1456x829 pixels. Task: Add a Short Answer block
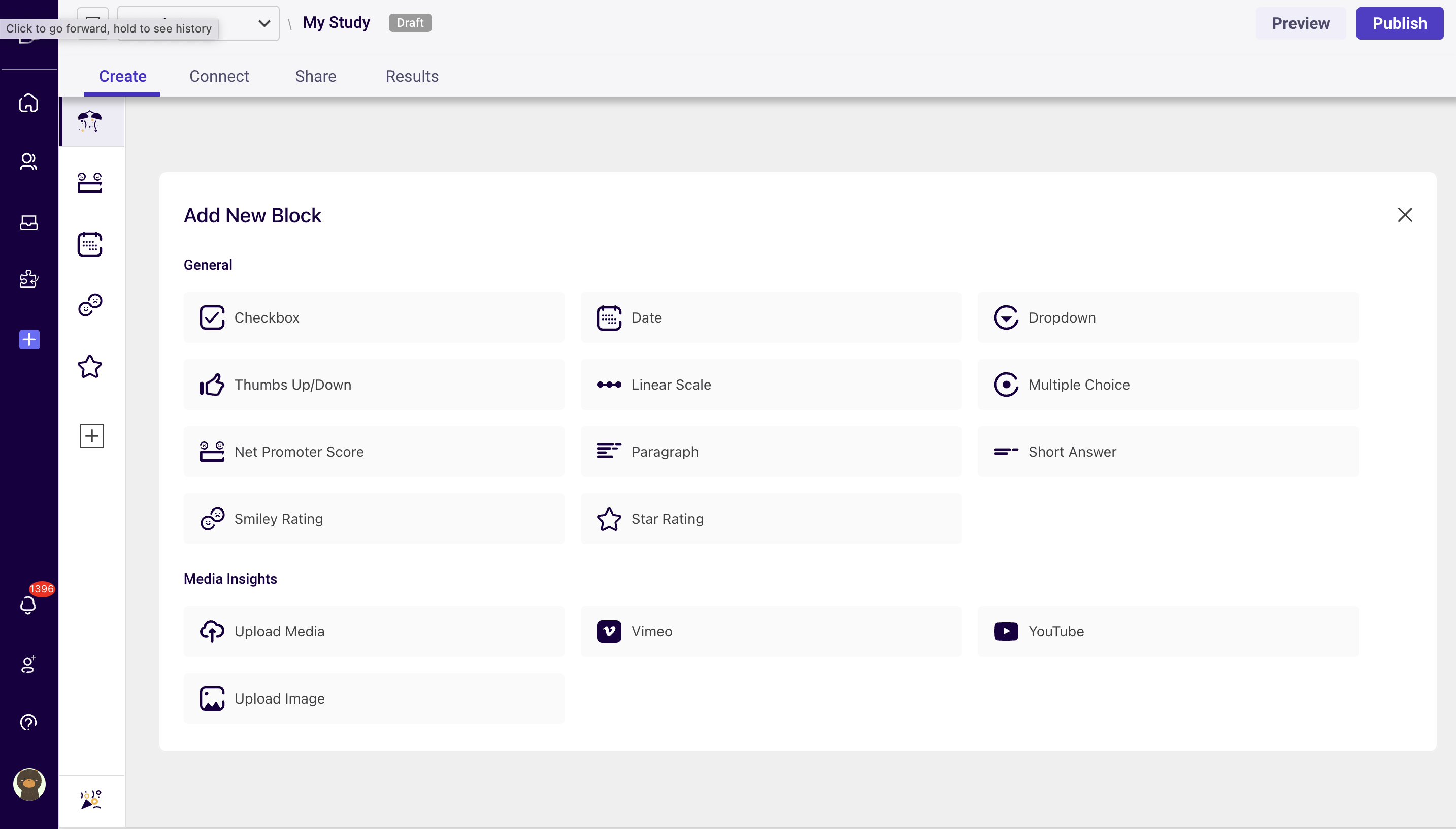point(1168,452)
